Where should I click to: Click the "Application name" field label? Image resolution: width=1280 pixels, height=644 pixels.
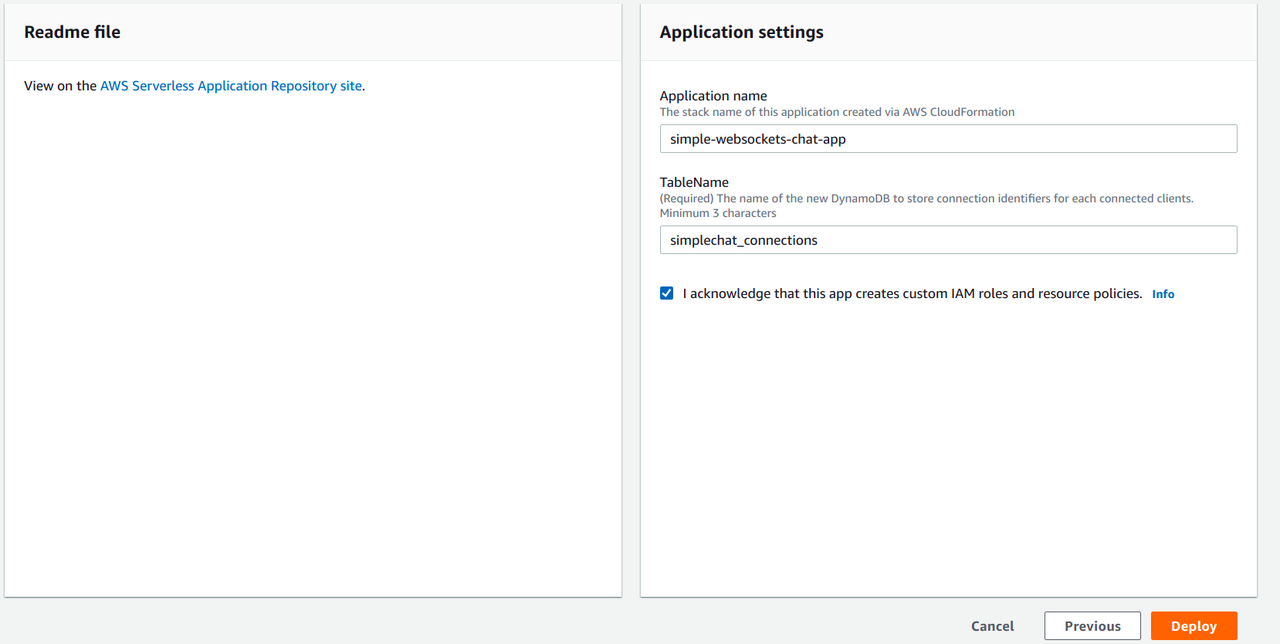tap(713, 96)
